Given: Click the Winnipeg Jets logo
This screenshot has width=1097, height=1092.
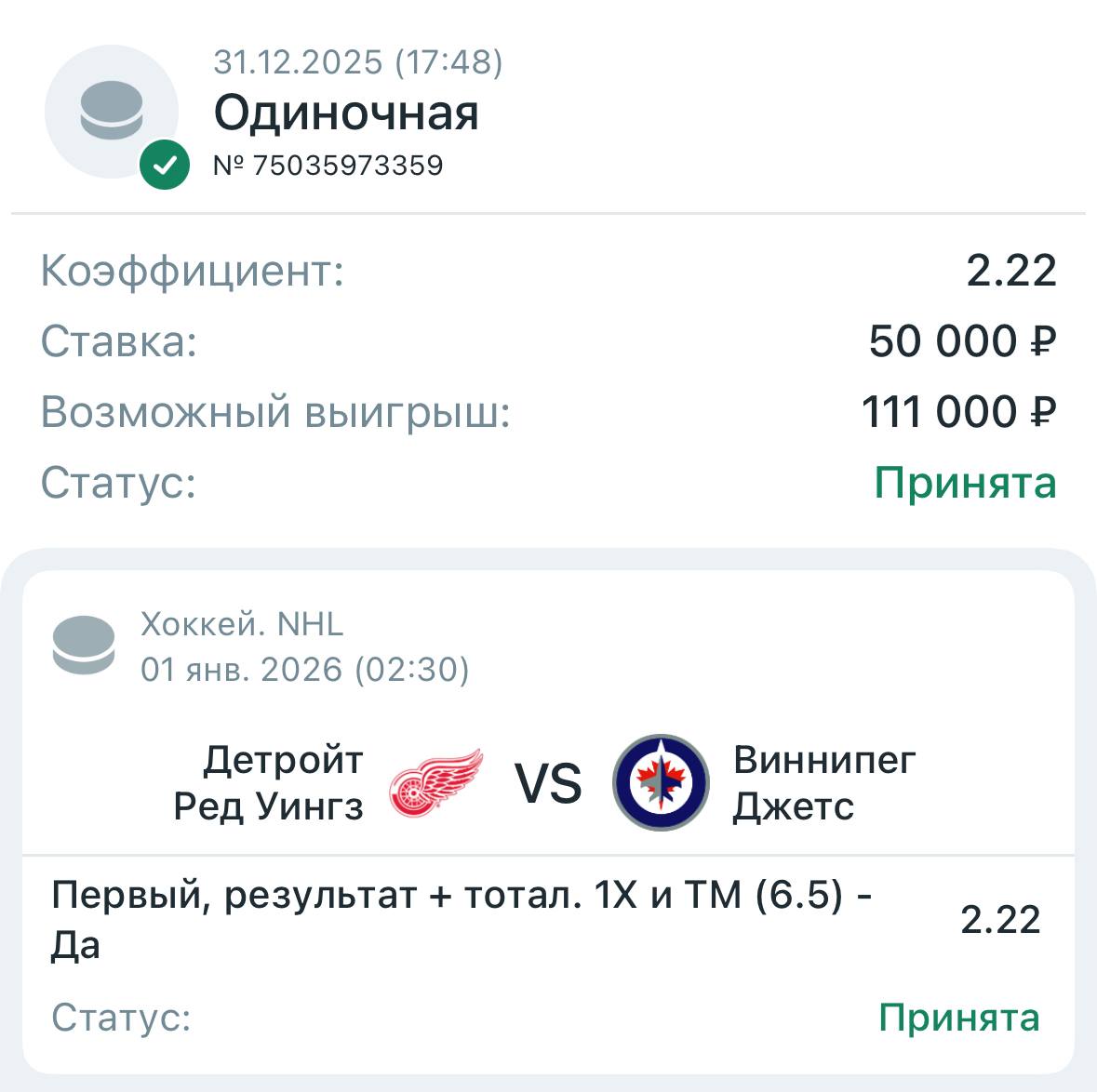Looking at the screenshot, I should pos(661,783).
